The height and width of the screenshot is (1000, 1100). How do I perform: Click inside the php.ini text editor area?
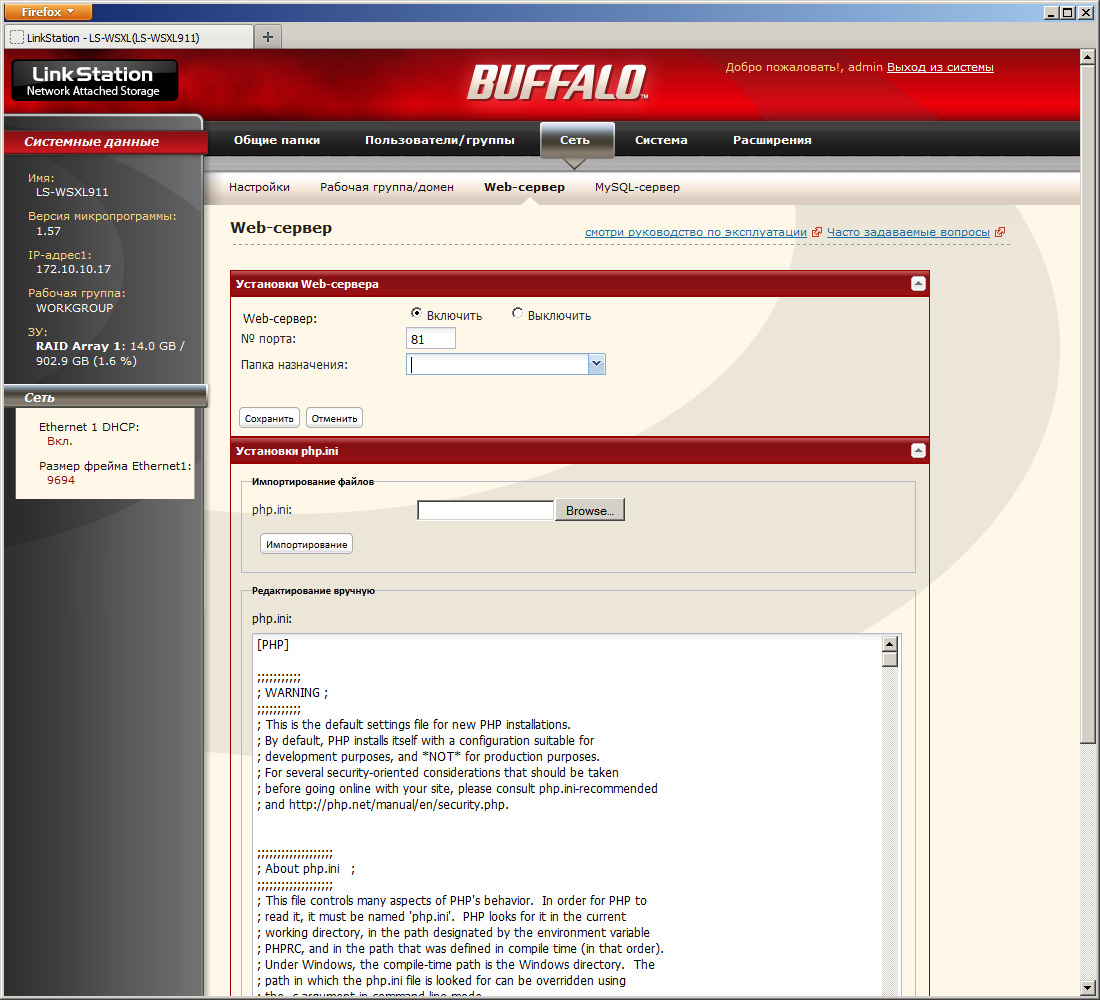point(567,814)
